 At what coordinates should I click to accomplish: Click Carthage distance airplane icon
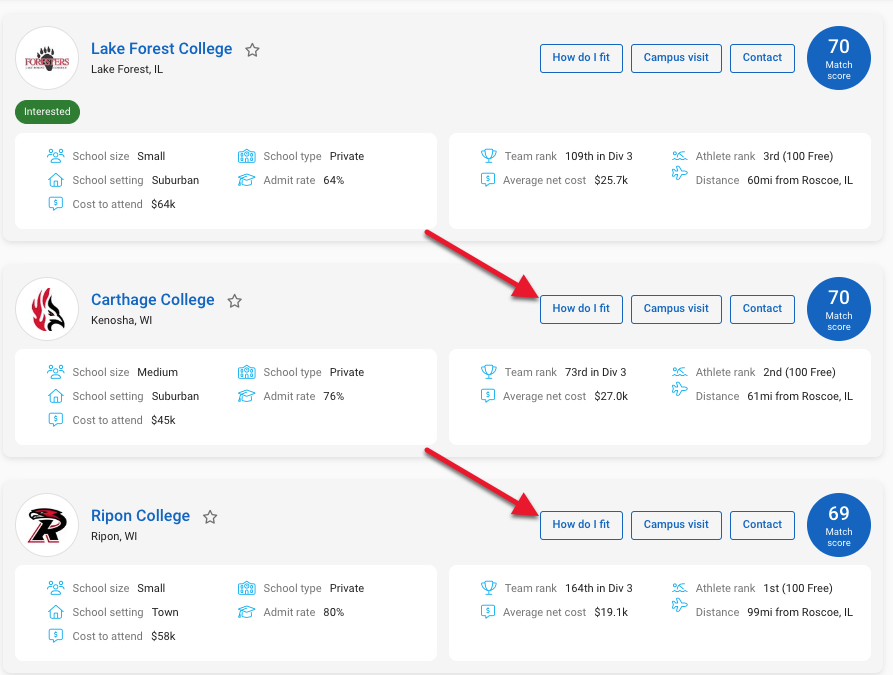click(679, 389)
